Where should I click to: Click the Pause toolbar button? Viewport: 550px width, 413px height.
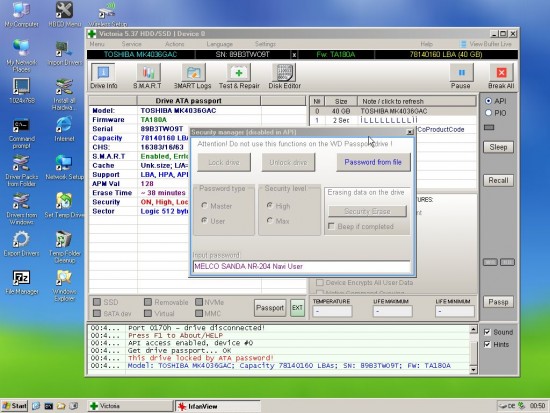[x=461, y=76]
